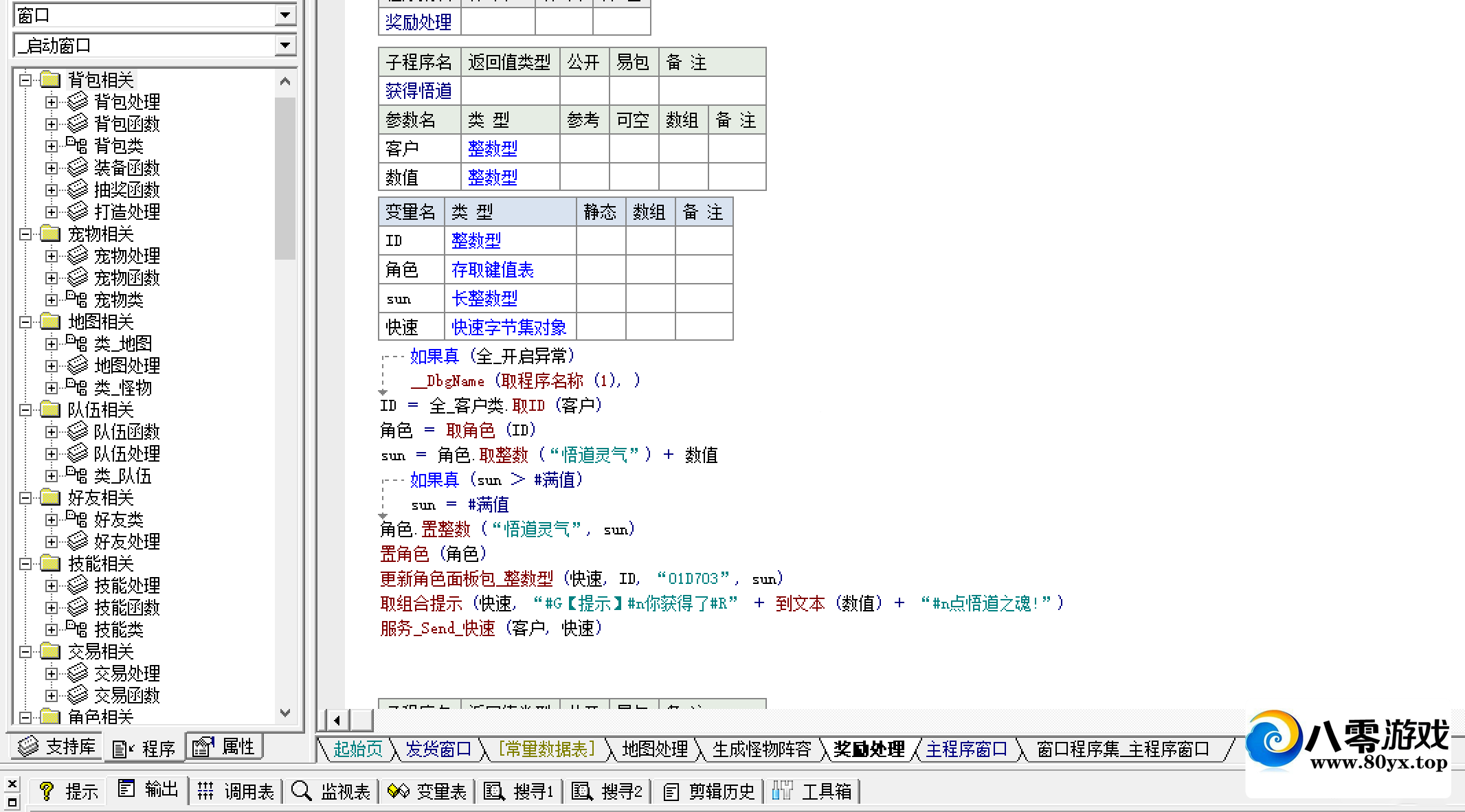Open the 输出 output panel tab
The width and height of the screenshot is (1465, 812).
point(148,790)
